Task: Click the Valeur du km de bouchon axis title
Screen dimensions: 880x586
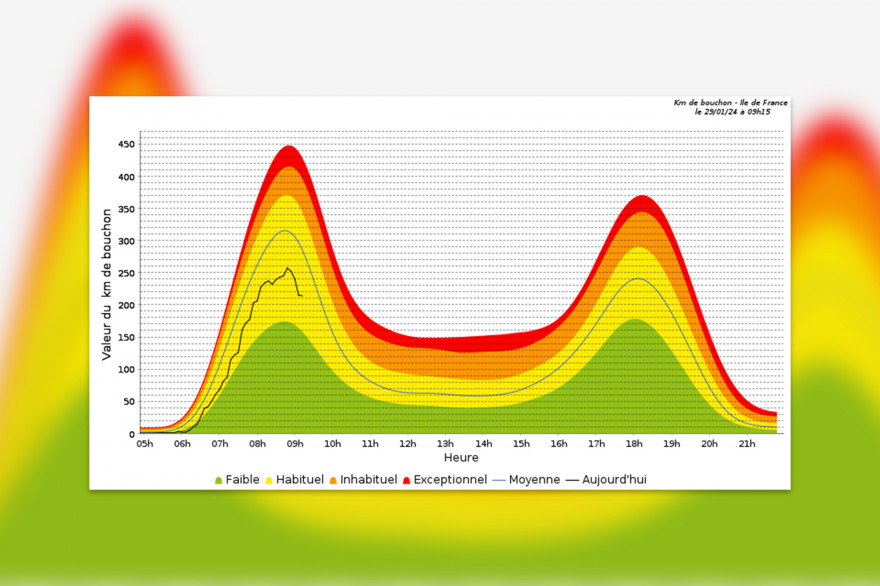Action: 107,285
